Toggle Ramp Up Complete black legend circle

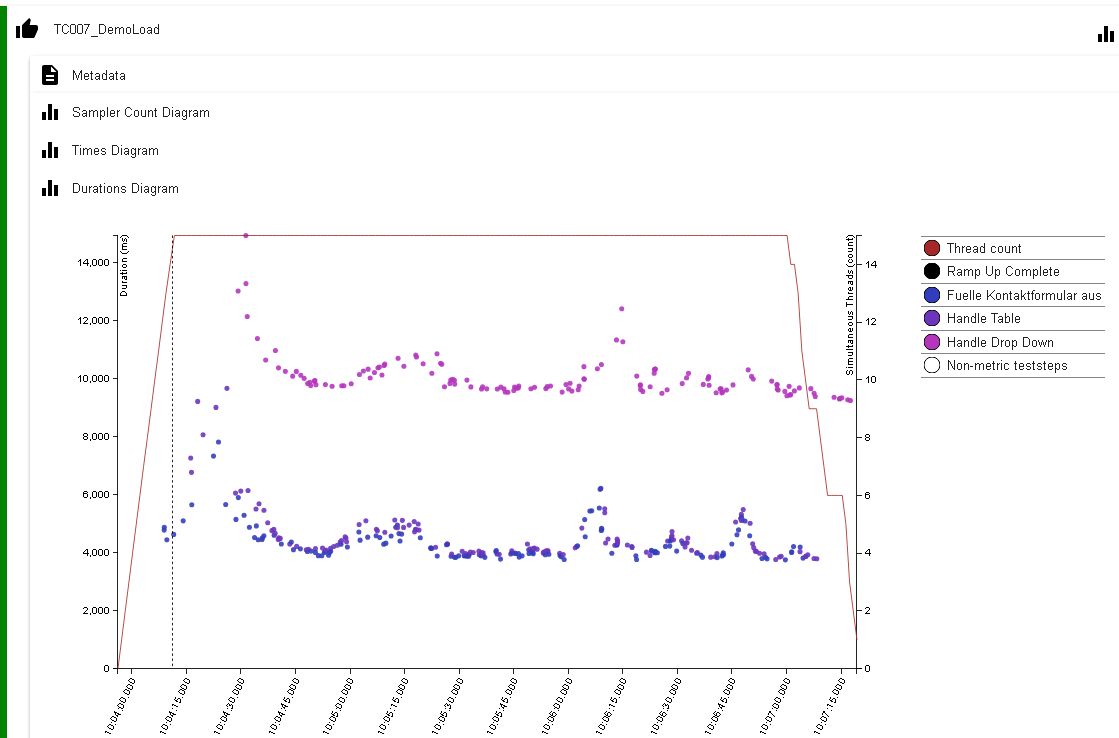pyautogui.click(x=931, y=271)
